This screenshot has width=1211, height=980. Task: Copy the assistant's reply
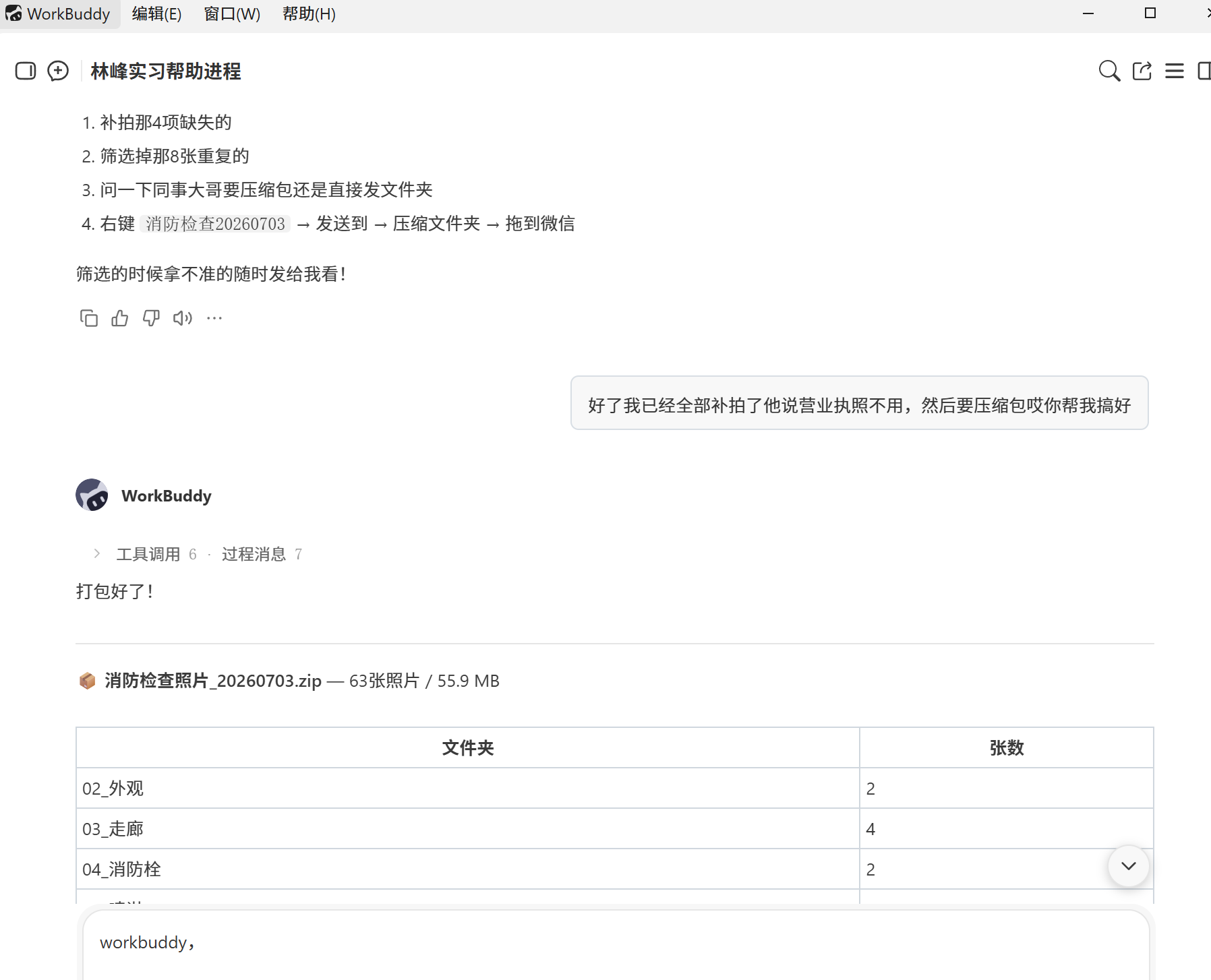89,318
